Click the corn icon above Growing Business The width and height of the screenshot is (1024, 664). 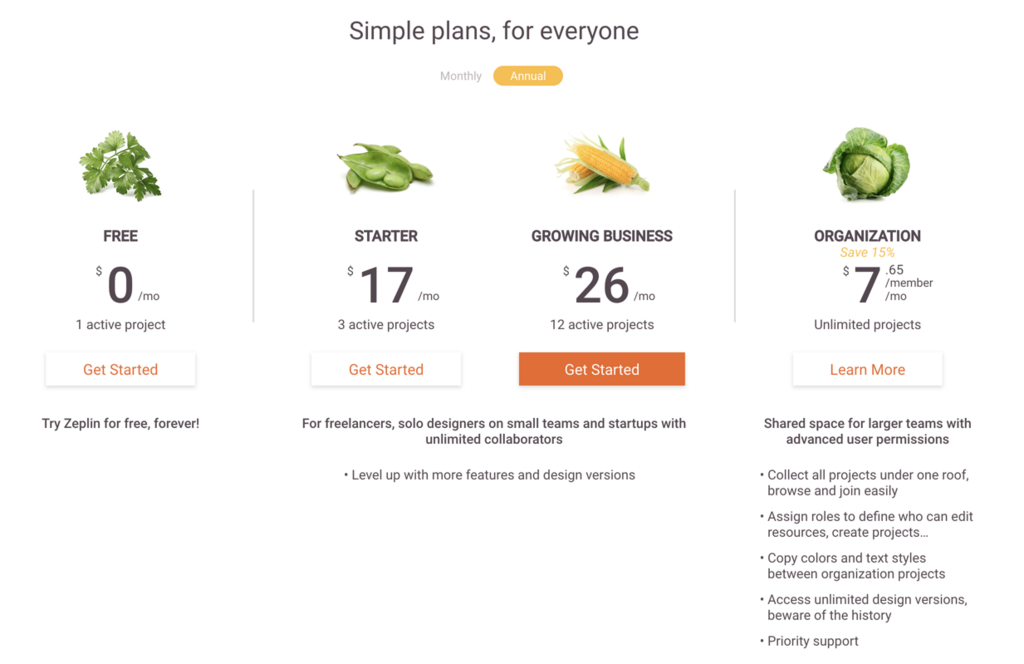(x=601, y=164)
